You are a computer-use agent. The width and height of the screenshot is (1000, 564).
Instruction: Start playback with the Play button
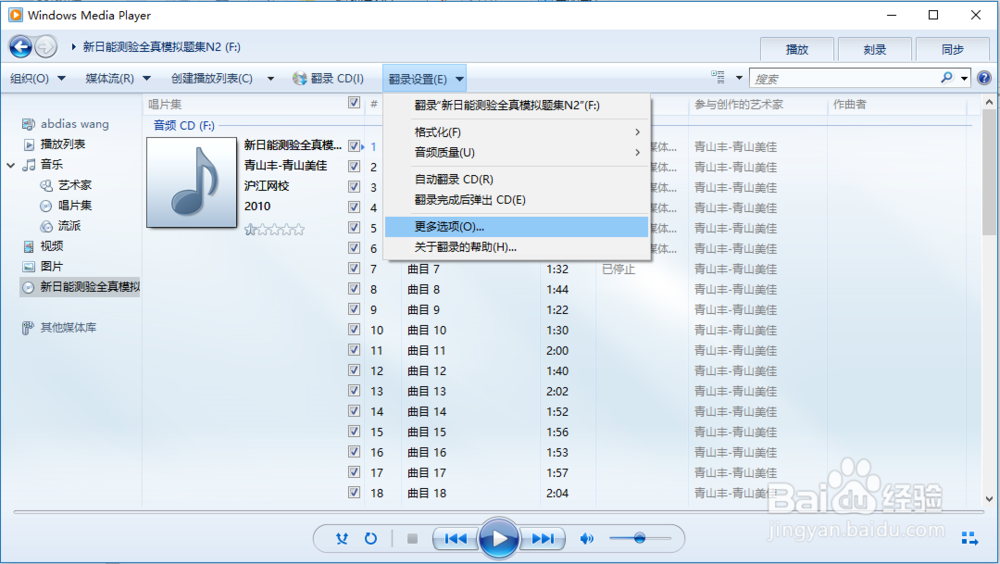pos(499,539)
